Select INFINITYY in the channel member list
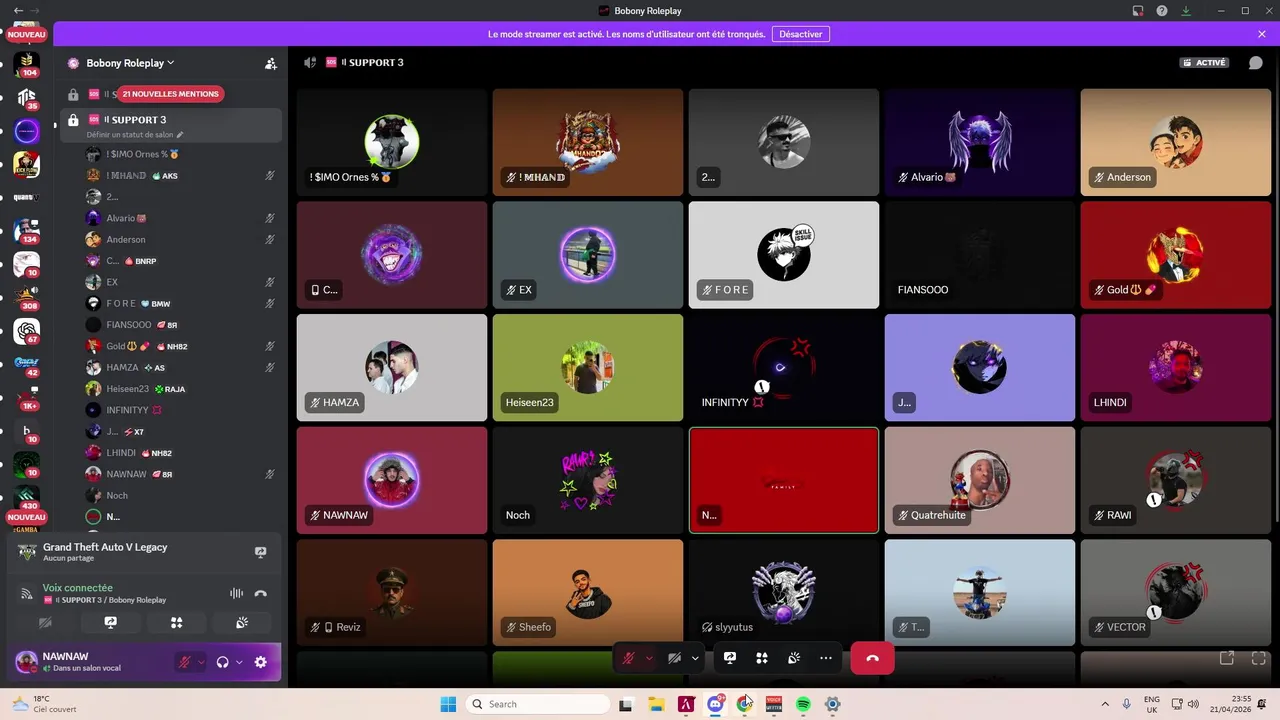The width and height of the screenshot is (1280, 720). pos(181,410)
